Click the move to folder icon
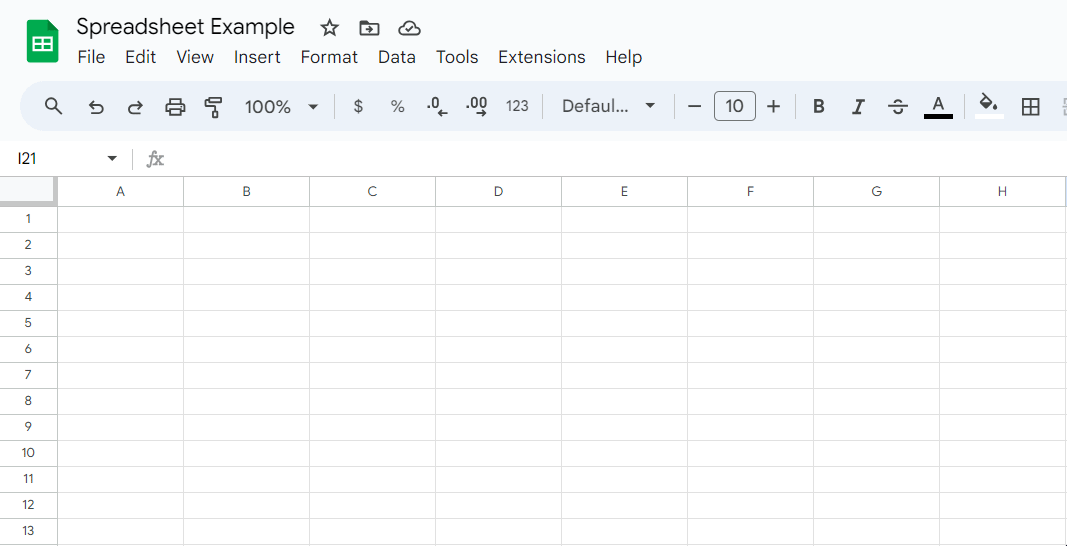Viewport: 1067px width, 546px height. click(369, 28)
